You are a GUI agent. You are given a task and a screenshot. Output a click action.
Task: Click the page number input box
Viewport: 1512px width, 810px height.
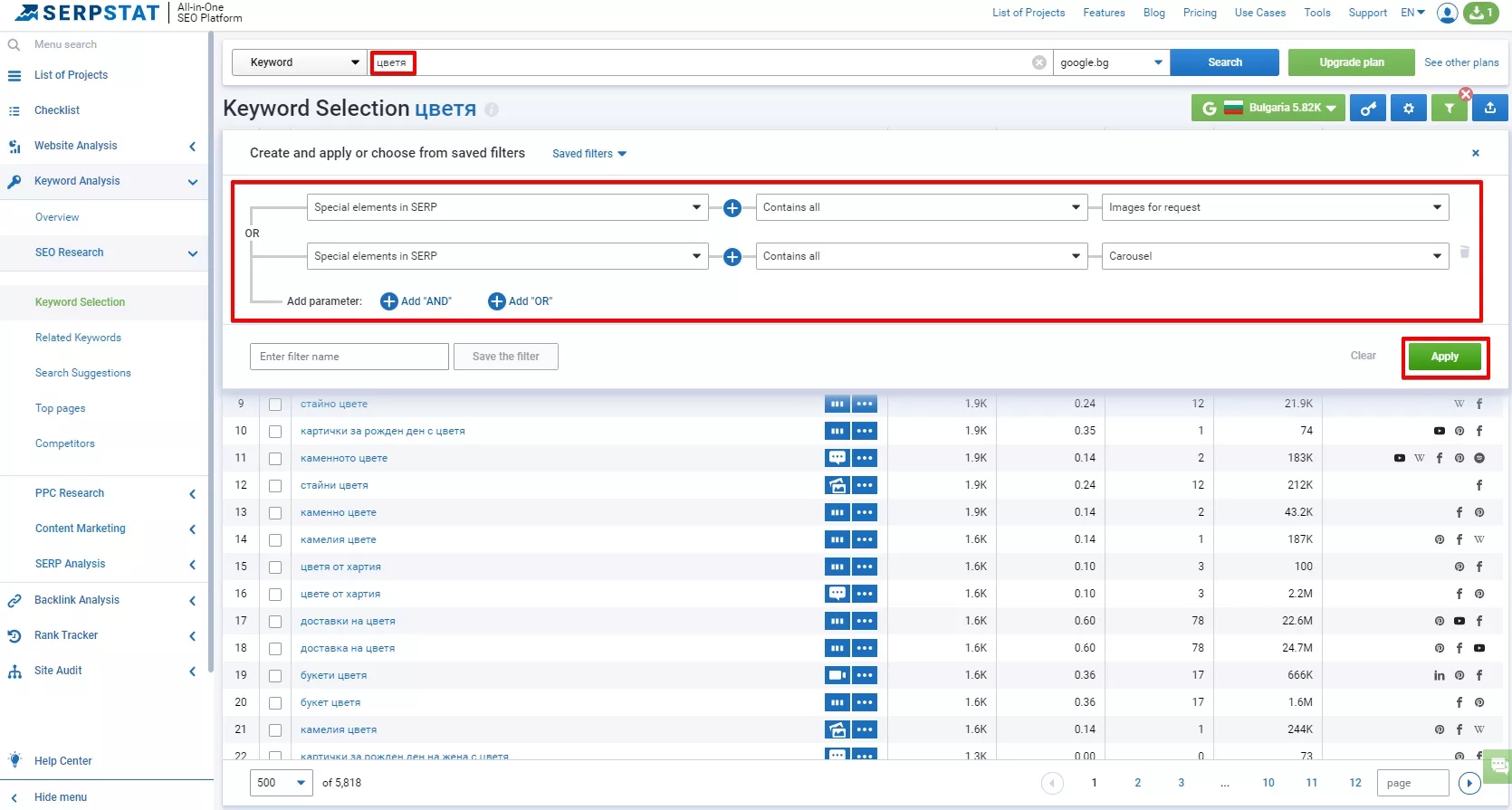1413,783
